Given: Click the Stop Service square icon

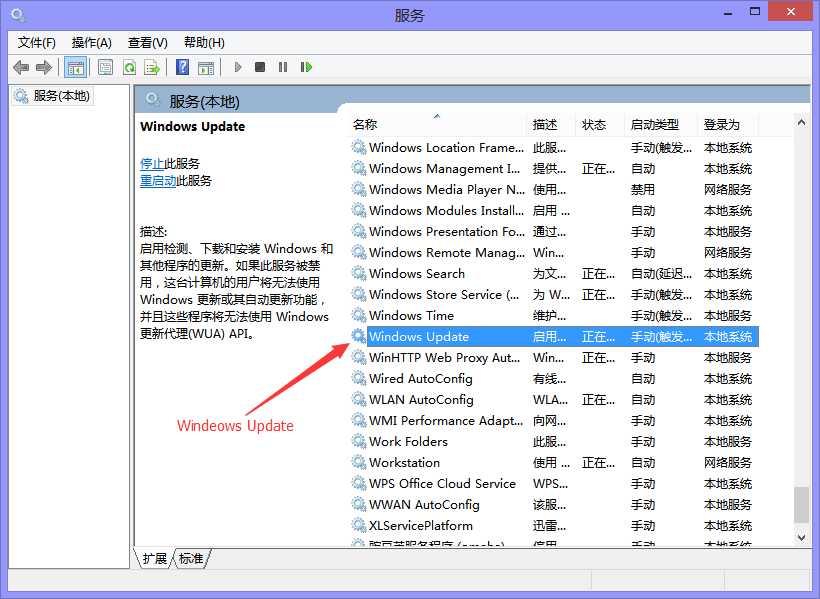Looking at the screenshot, I should click(260, 67).
